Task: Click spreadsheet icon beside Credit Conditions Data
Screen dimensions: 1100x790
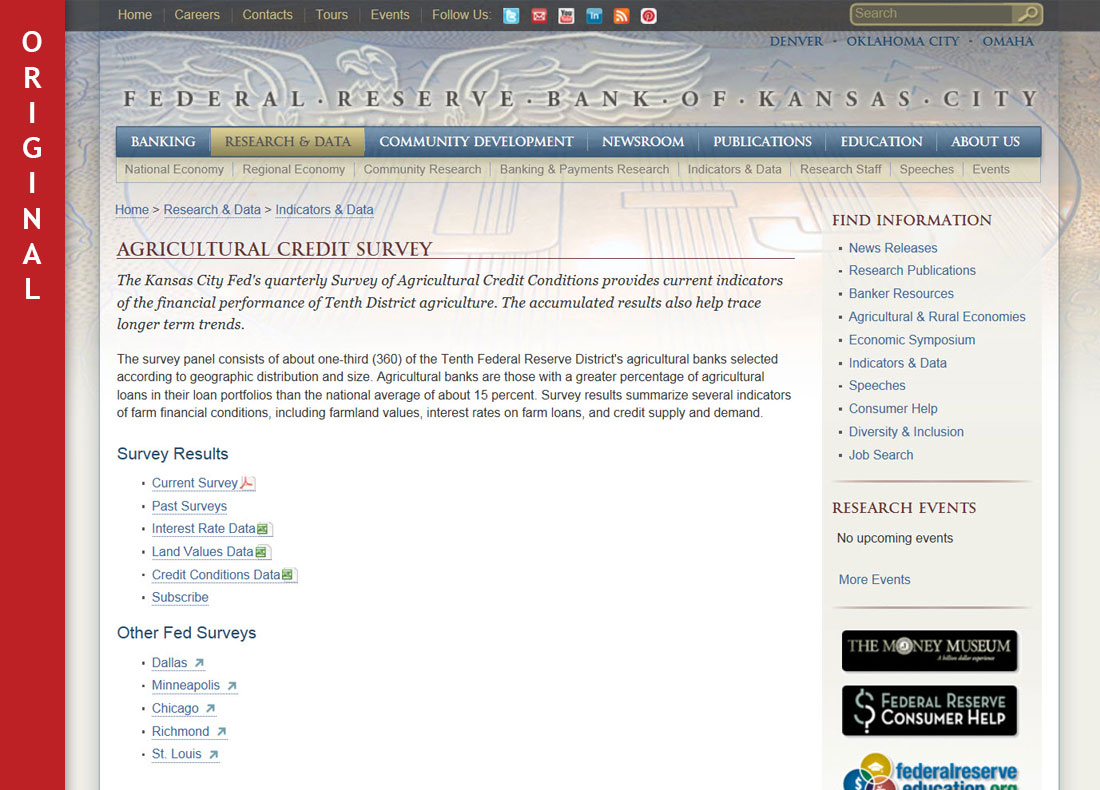Action: (288, 575)
